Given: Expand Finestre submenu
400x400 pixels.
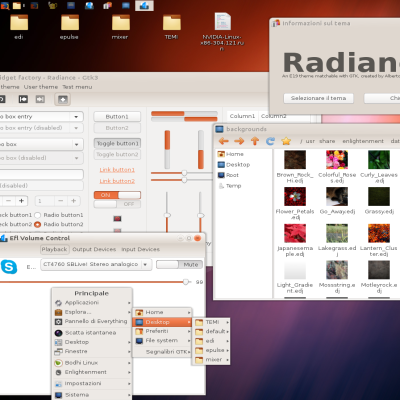Looking at the screenshot, I should [x=92, y=351].
